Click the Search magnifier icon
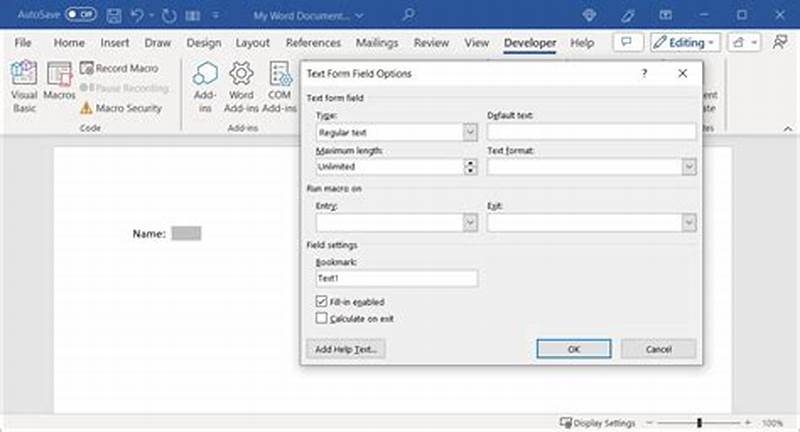 pos(408,15)
